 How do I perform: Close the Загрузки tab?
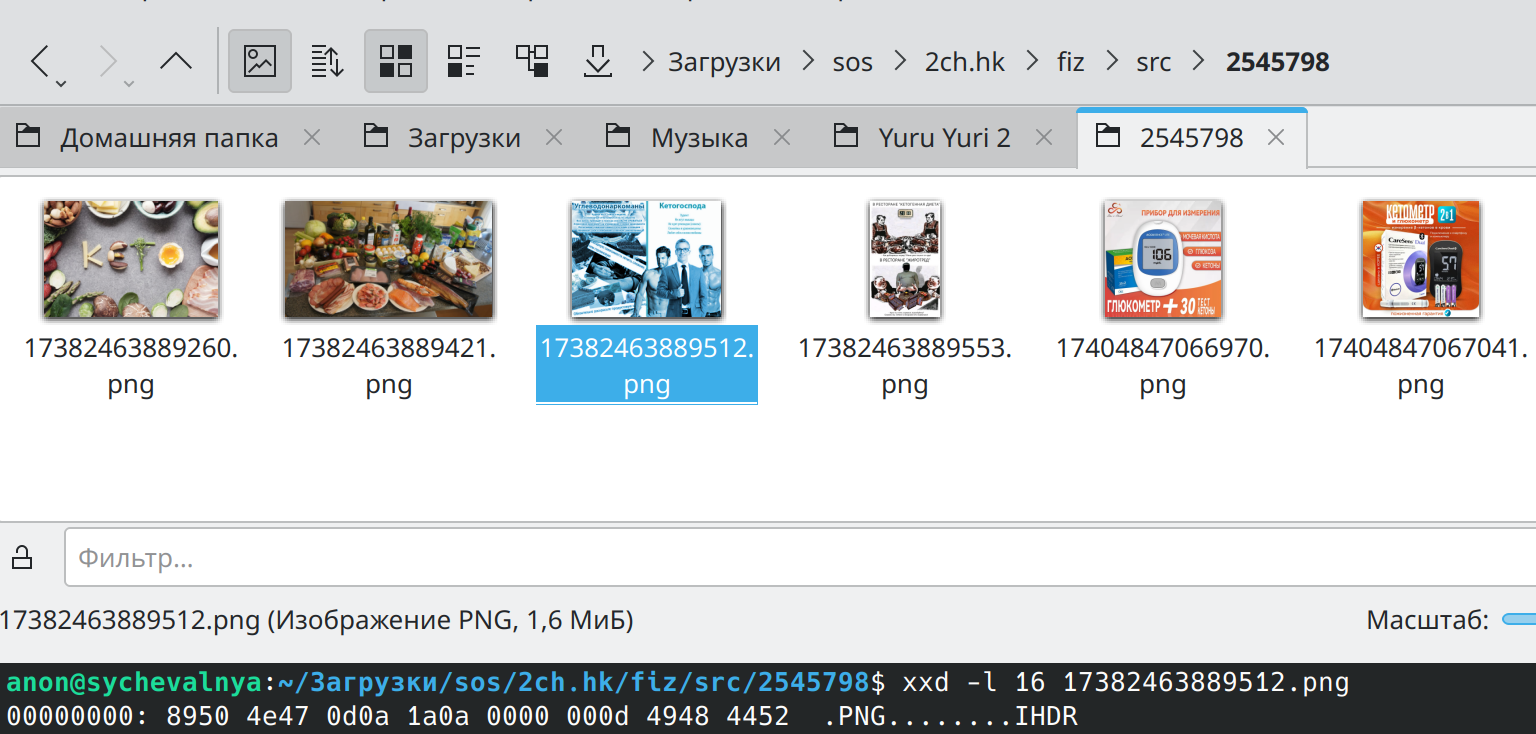pos(555,137)
